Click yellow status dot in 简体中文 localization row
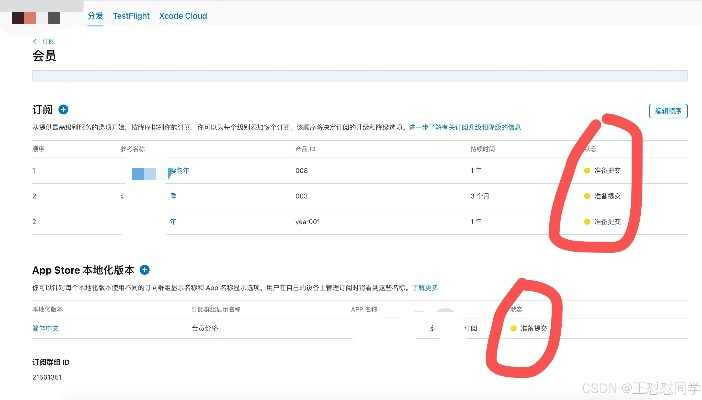Viewport: 702px width, 400px height. click(x=513, y=328)
